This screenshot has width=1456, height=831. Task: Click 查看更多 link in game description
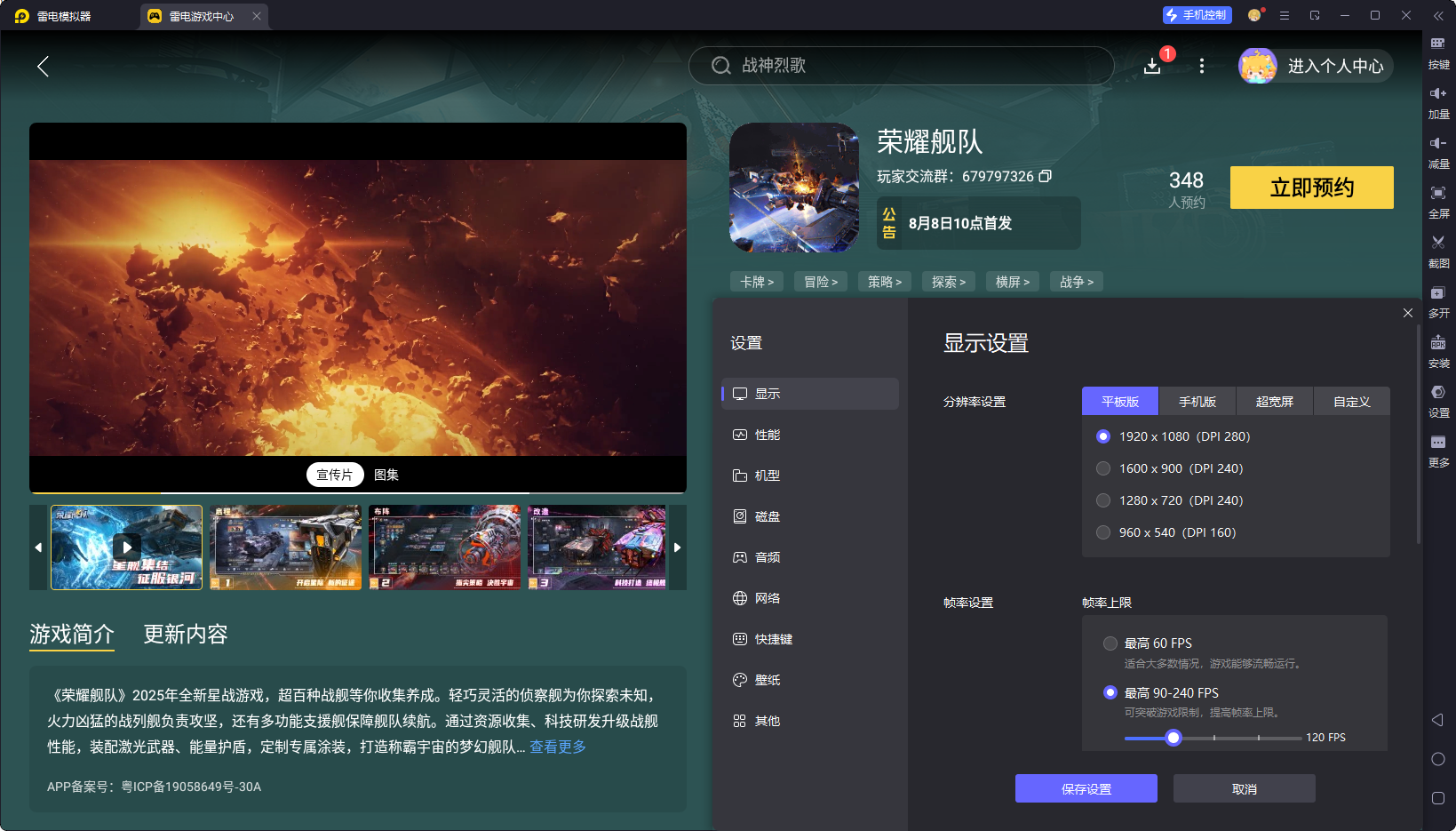pos(558,747)
